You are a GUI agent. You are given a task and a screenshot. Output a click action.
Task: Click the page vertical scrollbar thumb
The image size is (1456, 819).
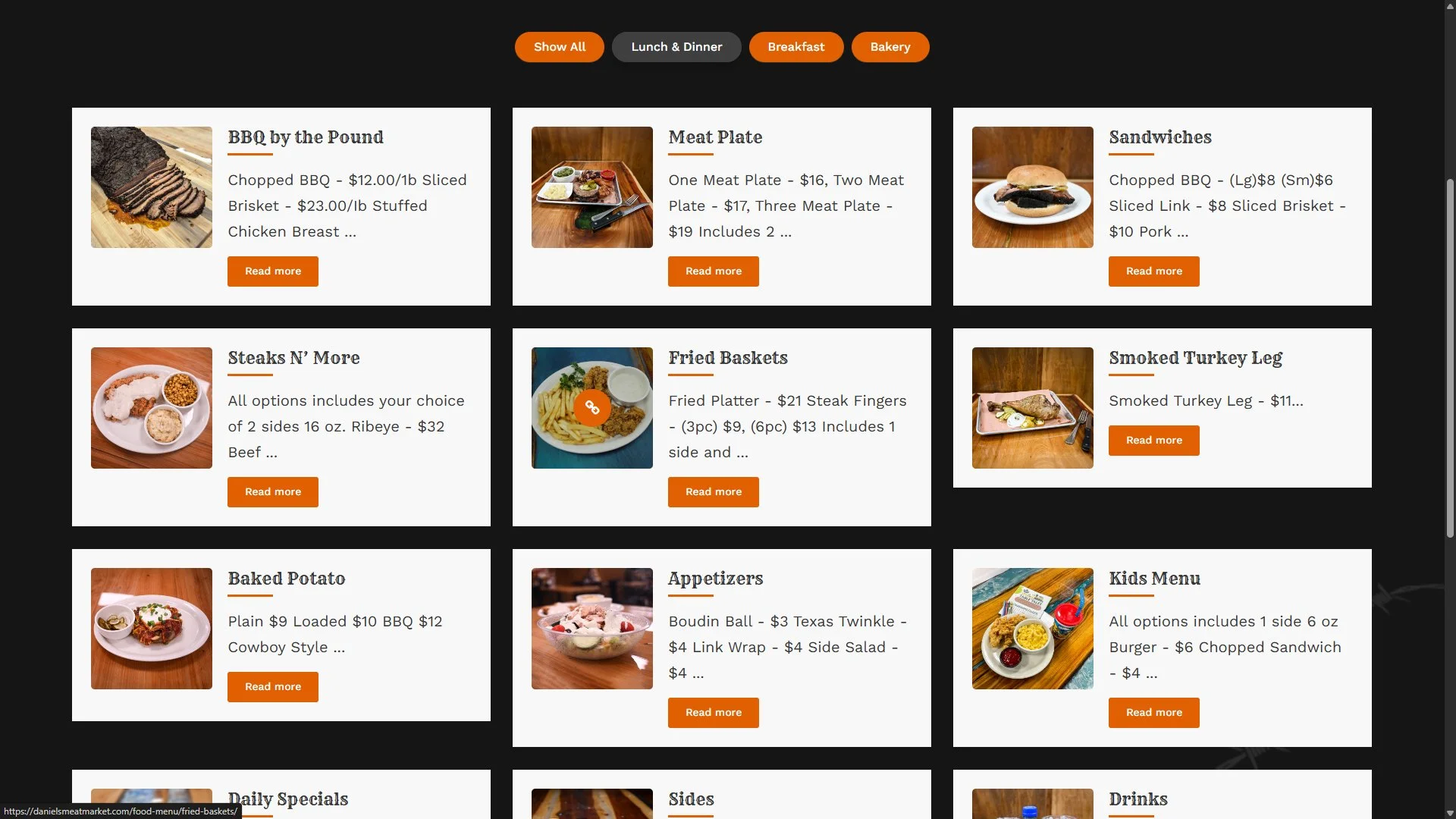tap(1450, 359)
